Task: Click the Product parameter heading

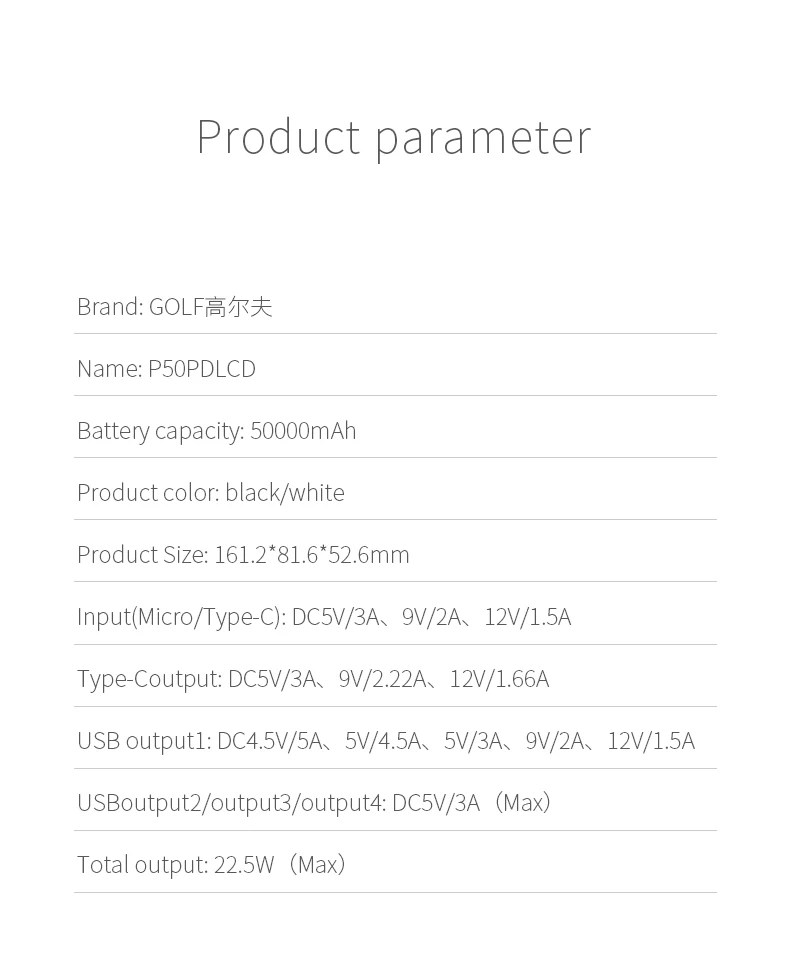Action: pyautogui.click(x=394, y=137)
